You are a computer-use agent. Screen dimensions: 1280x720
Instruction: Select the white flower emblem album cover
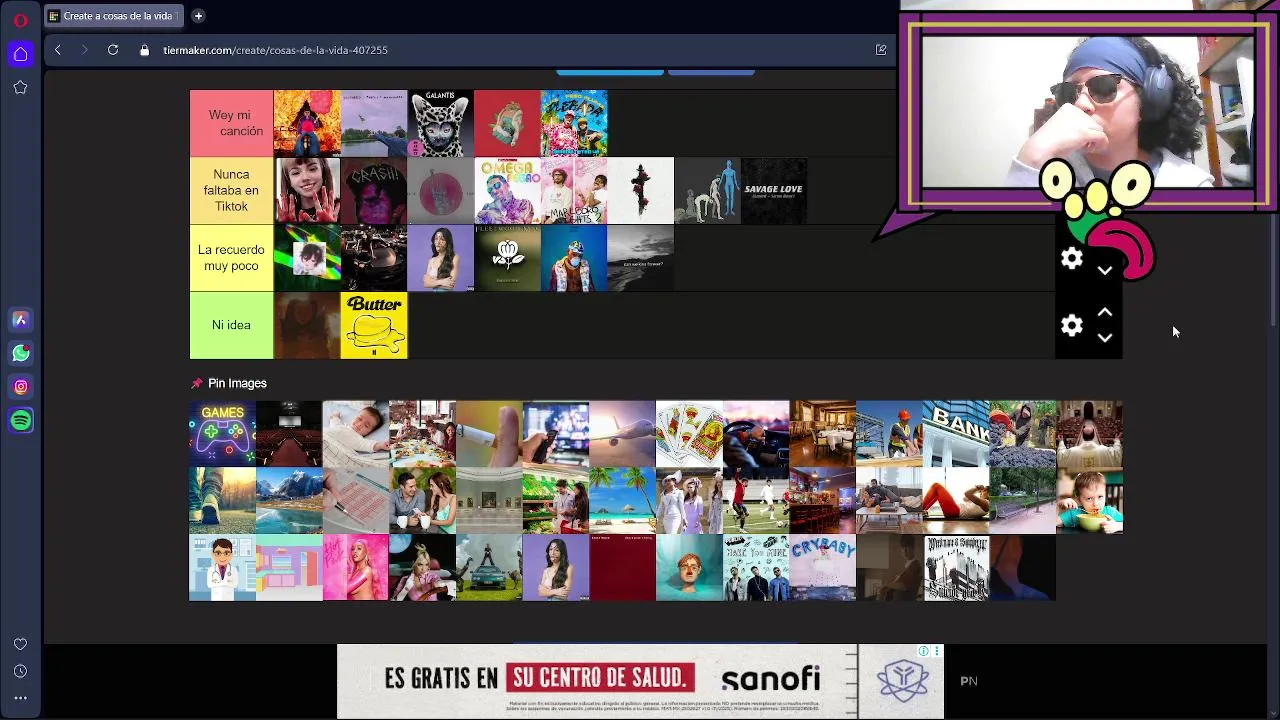pyautogui.click(x=507, y=258)
